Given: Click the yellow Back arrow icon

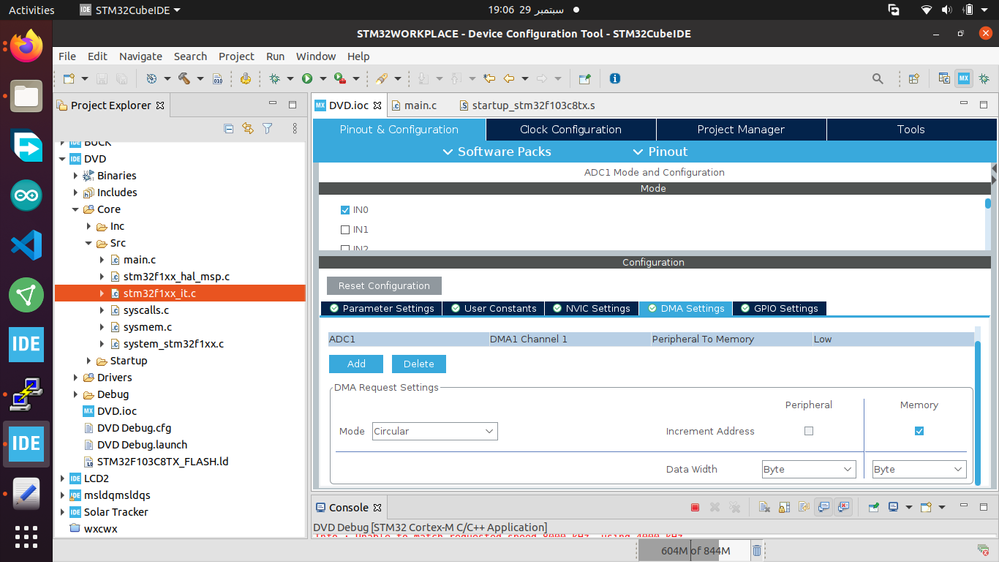Looking at the screenshot, I should (x=509, y=78).
